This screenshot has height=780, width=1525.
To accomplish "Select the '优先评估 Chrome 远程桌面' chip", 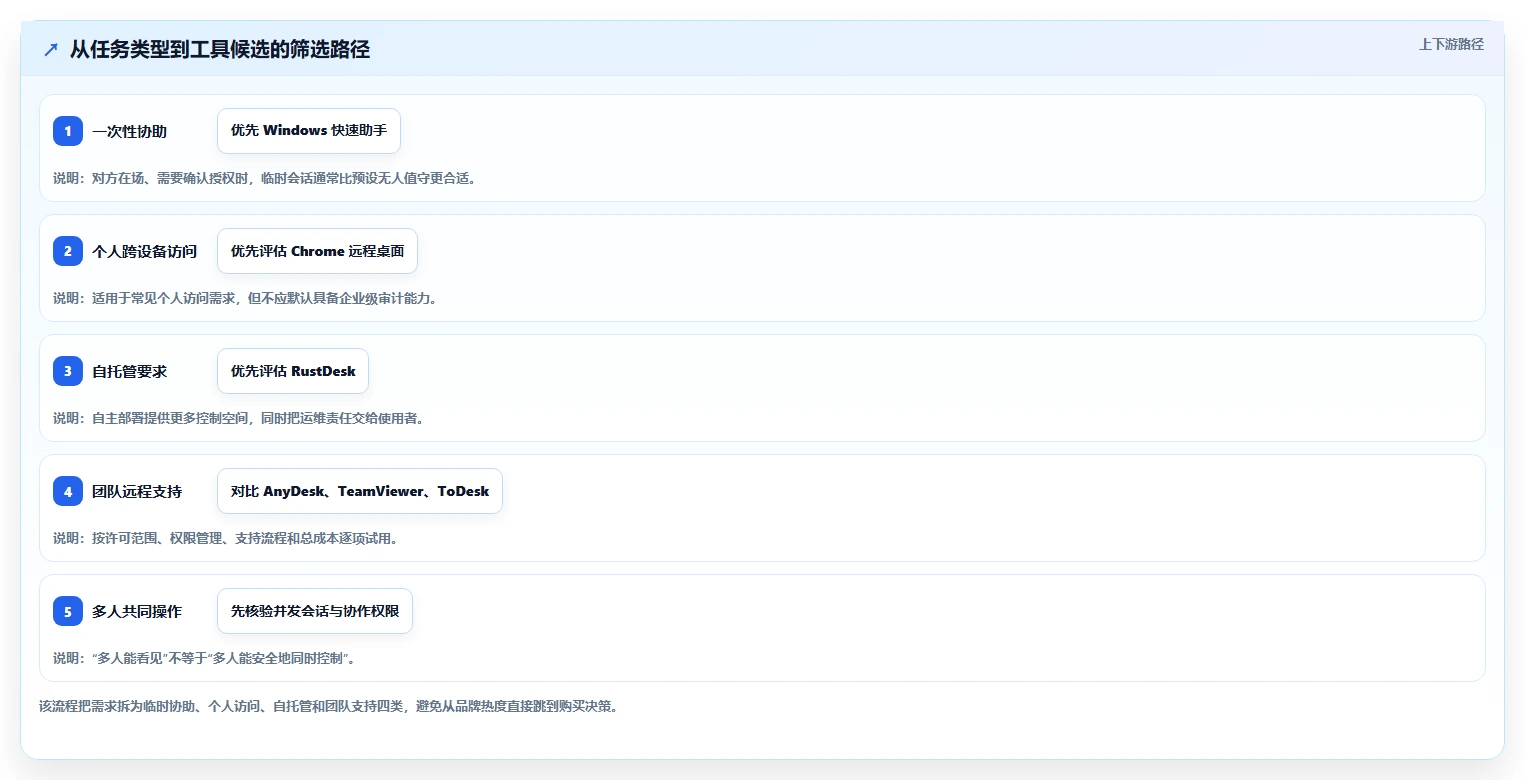I will coord(317,251).
